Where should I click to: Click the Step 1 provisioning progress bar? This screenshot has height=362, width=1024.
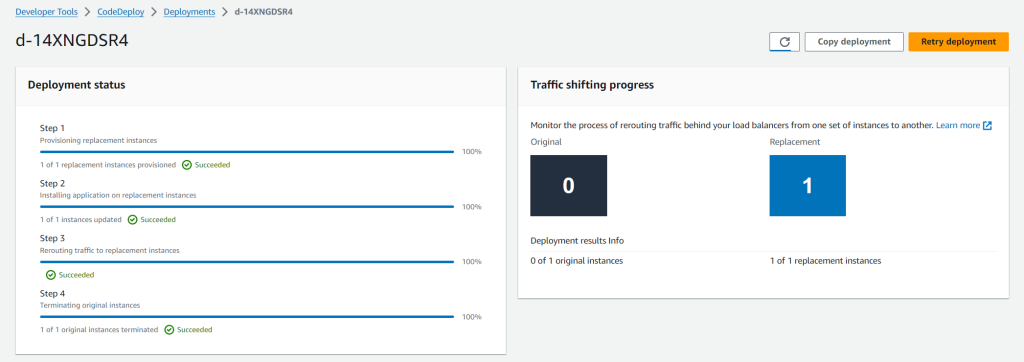click(247, 152)
